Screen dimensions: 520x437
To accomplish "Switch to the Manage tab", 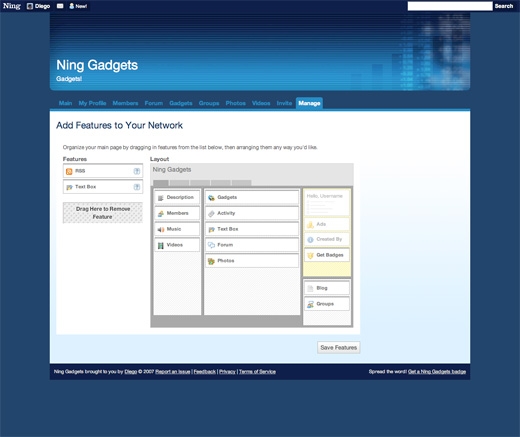I will (x=309, y=103).
